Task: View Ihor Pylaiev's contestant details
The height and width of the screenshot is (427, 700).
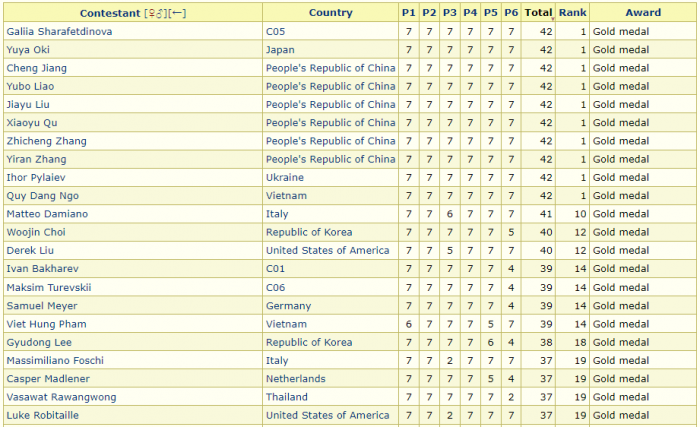Action: coord(36,178)
